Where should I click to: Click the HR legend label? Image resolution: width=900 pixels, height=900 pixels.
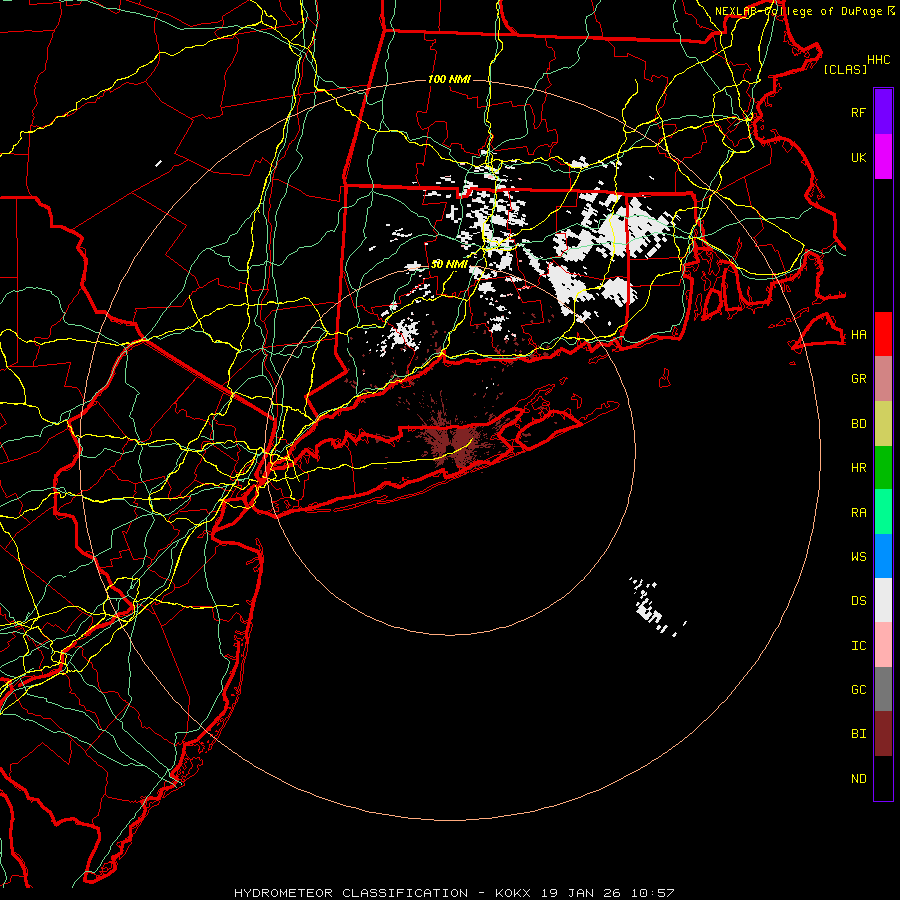click(x=859, y=468)
